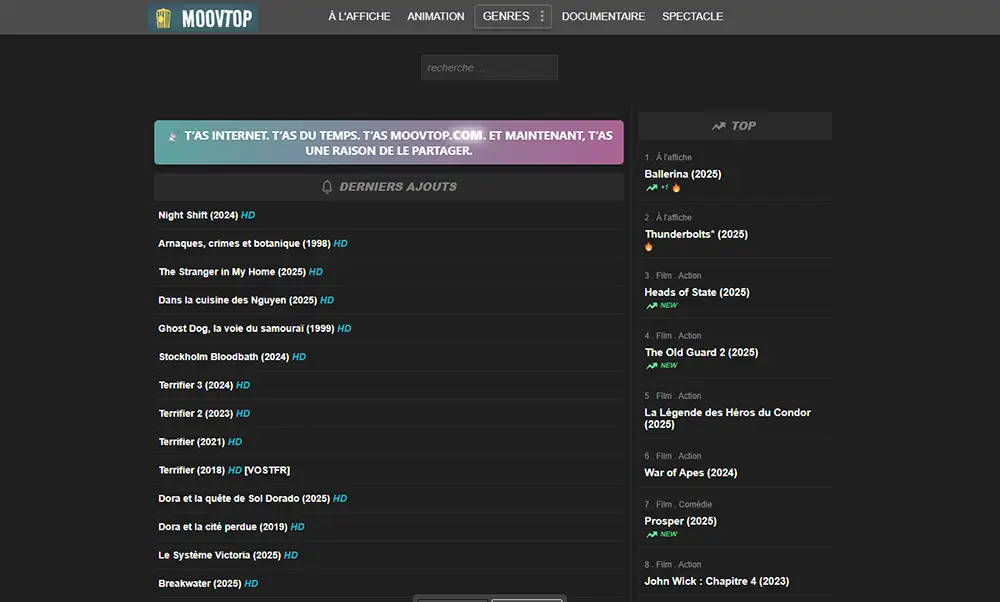Viewport: 1000px width, 602px height.
Task: Open Stockholm Bloodbath (2024)
Action: (x=224, y=357)
